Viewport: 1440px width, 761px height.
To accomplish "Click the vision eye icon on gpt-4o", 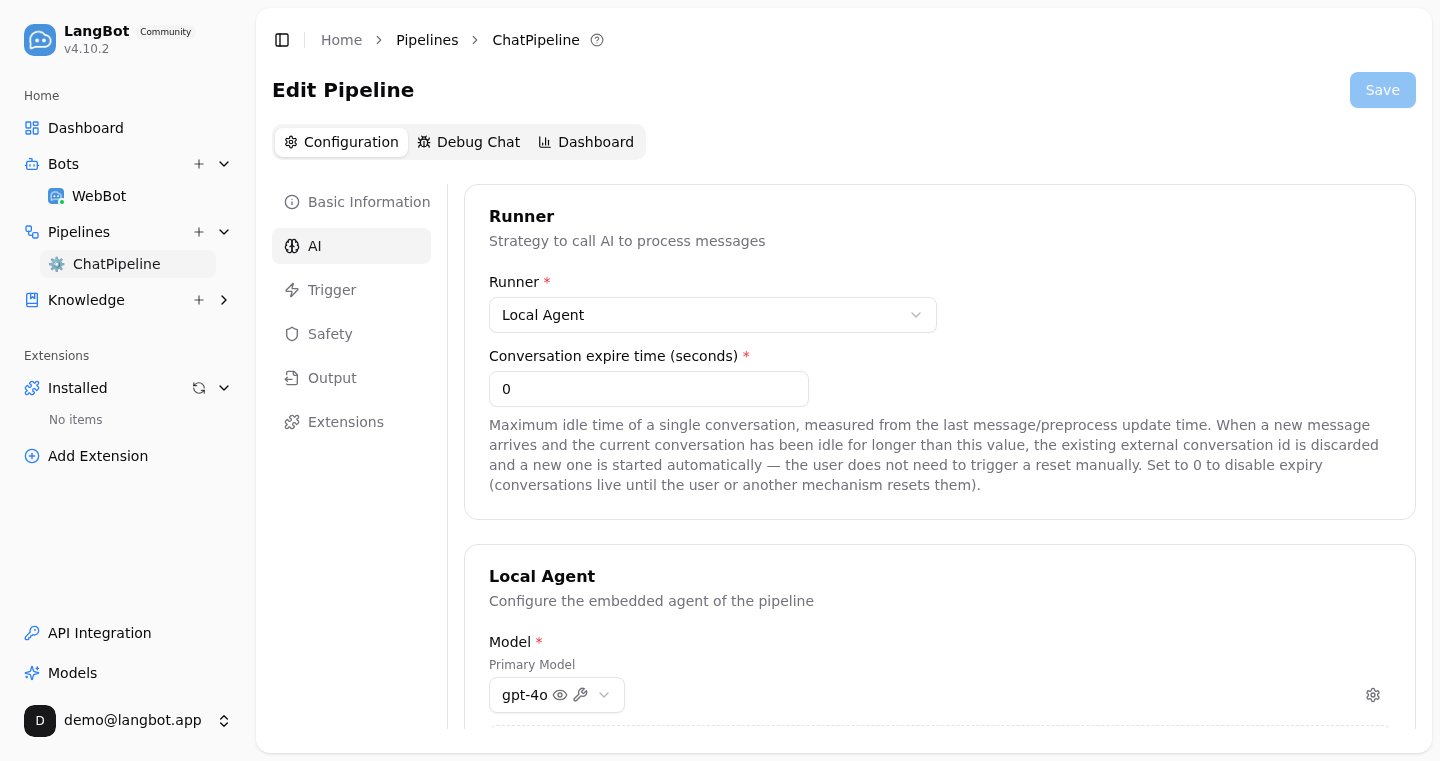I will 560,695.
